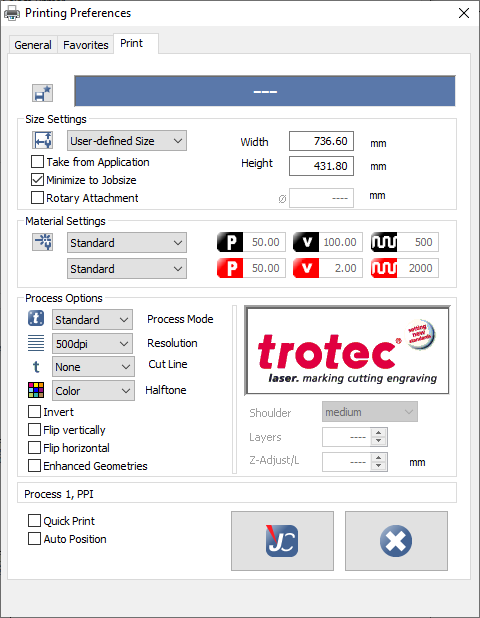Open the User-defined Size dropdown
The image size is (480, 618).
[127, 141]
